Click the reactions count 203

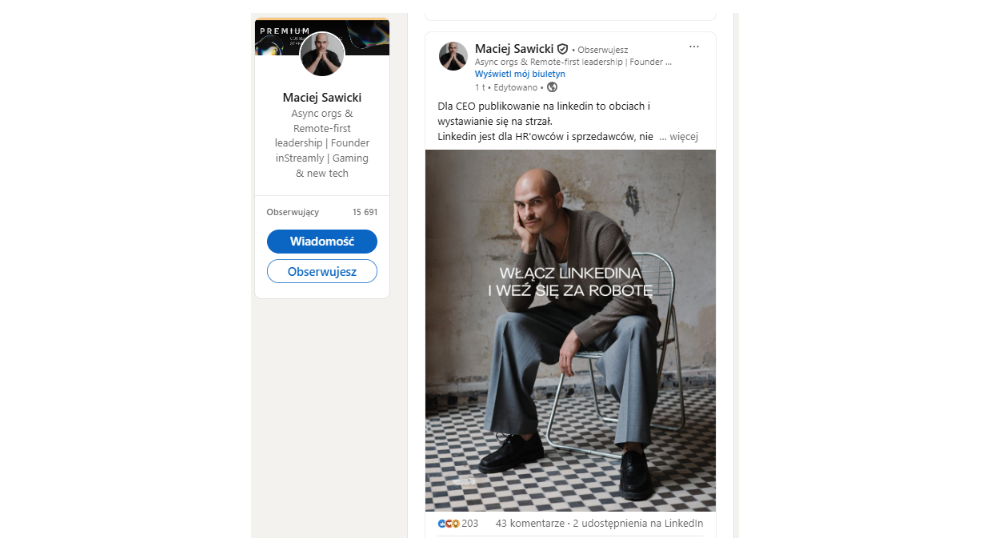(x=470, y=523)
